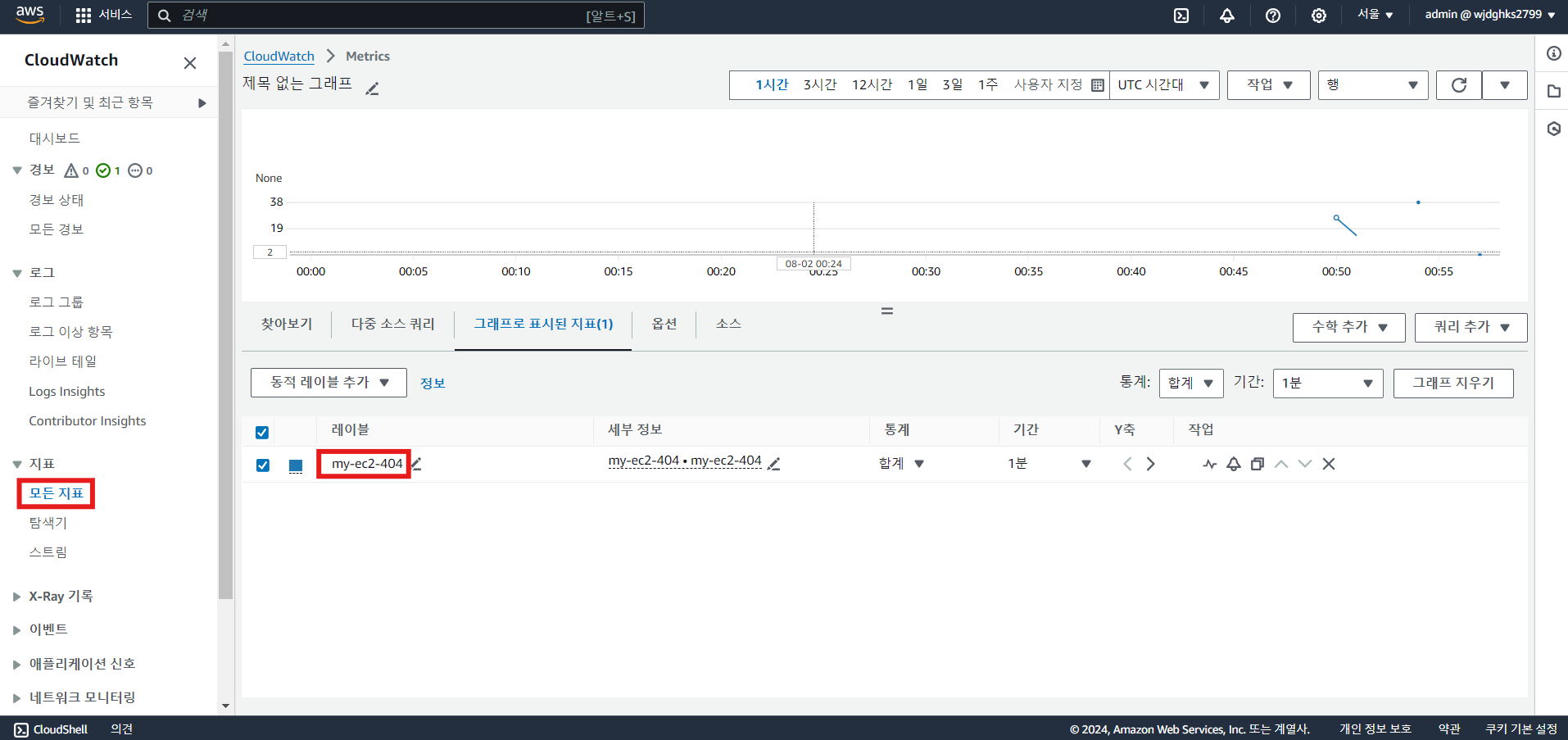Open the UTC 시간대 dropdown
Screen dimensions: 1568x740
(x=1164, y=85)
